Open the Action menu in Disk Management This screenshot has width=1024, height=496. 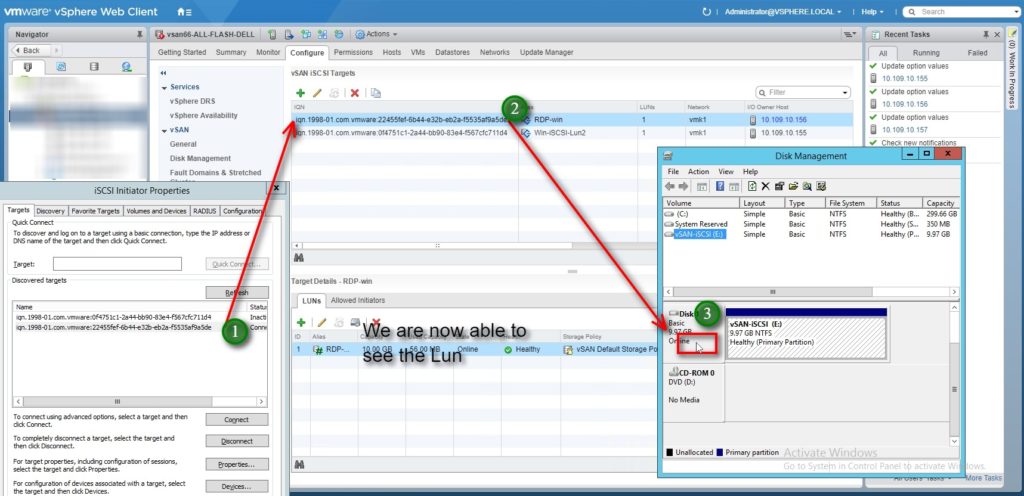pyautogui.click(x=698, y=171)
